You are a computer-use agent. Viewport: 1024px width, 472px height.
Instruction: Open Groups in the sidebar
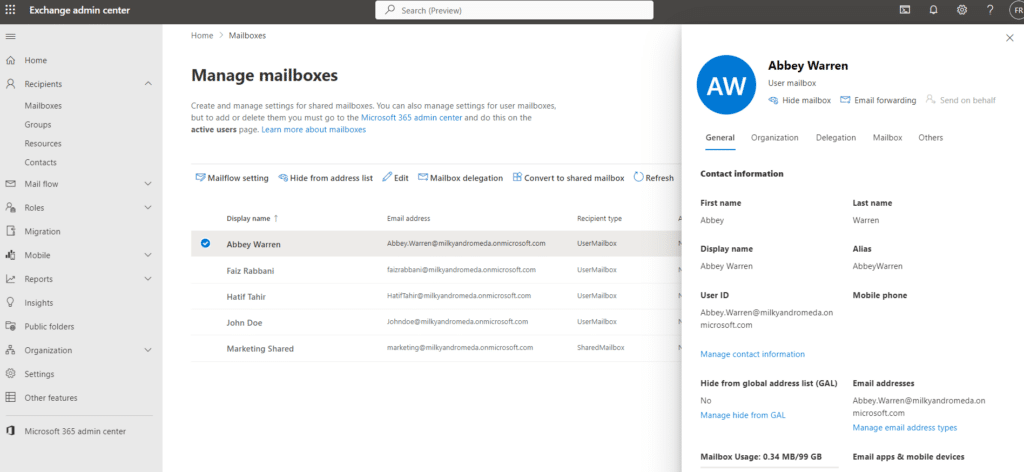[x=38, y=124]
